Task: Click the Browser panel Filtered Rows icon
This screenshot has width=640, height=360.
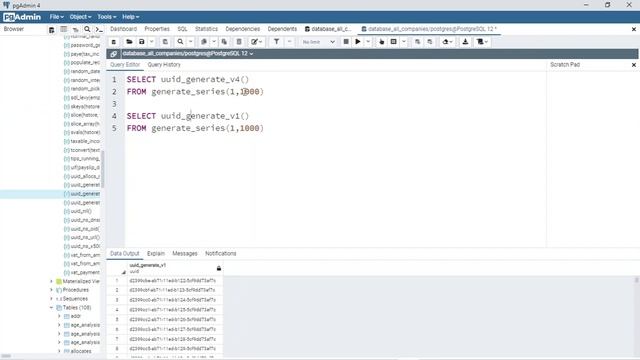Action: [x=76, y=29]
